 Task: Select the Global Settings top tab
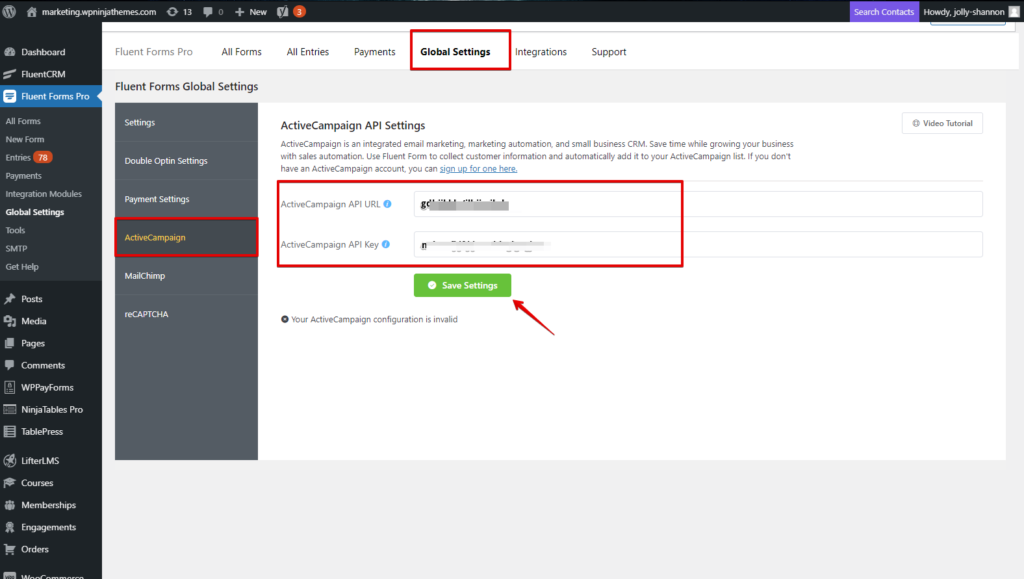455,52
